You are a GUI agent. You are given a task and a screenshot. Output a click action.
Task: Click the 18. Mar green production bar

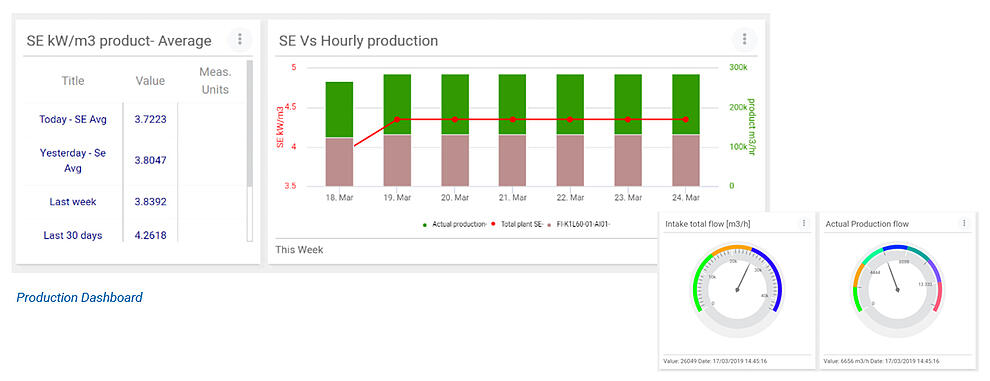(339, 109)
